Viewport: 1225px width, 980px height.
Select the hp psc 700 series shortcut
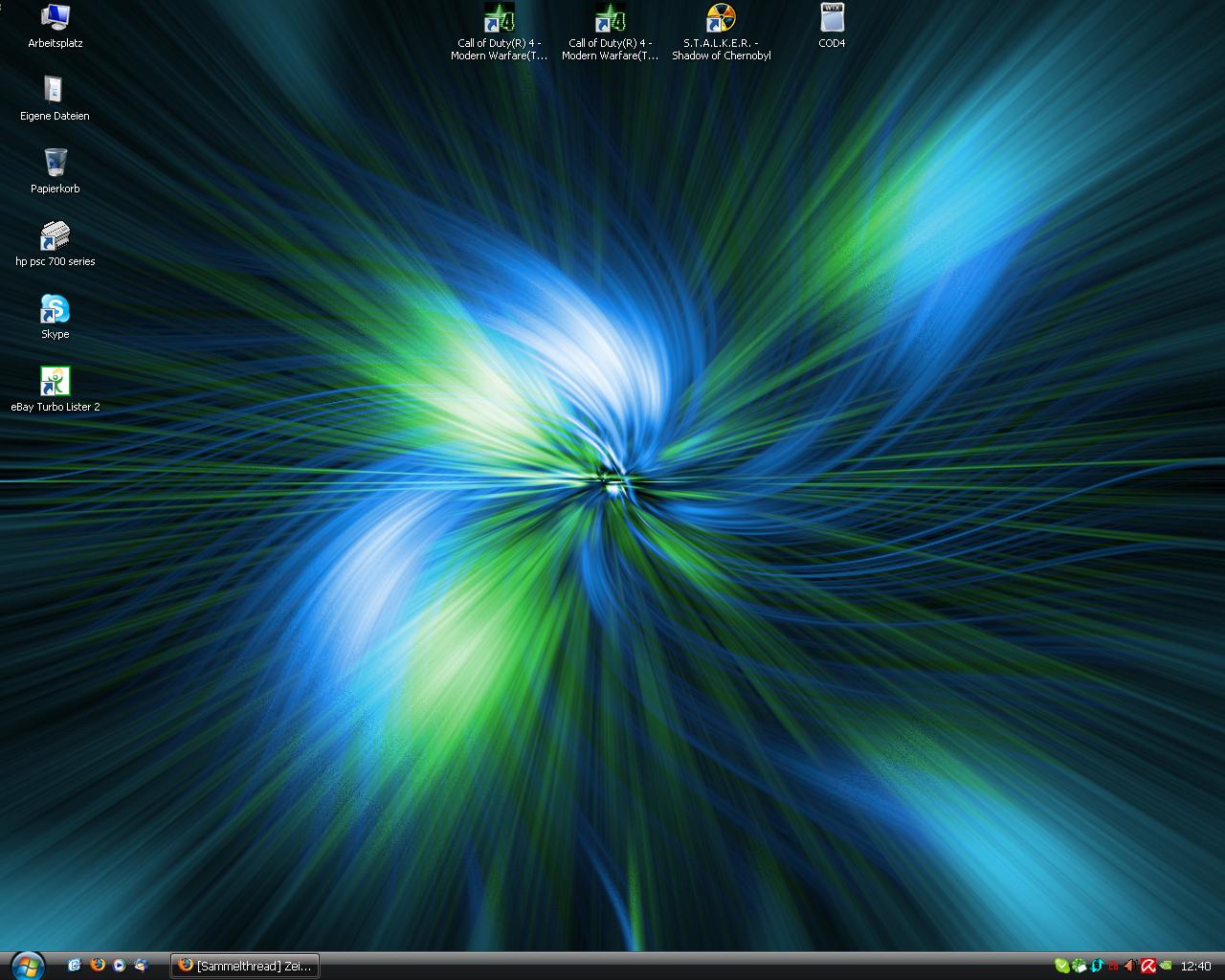[56, 244]
